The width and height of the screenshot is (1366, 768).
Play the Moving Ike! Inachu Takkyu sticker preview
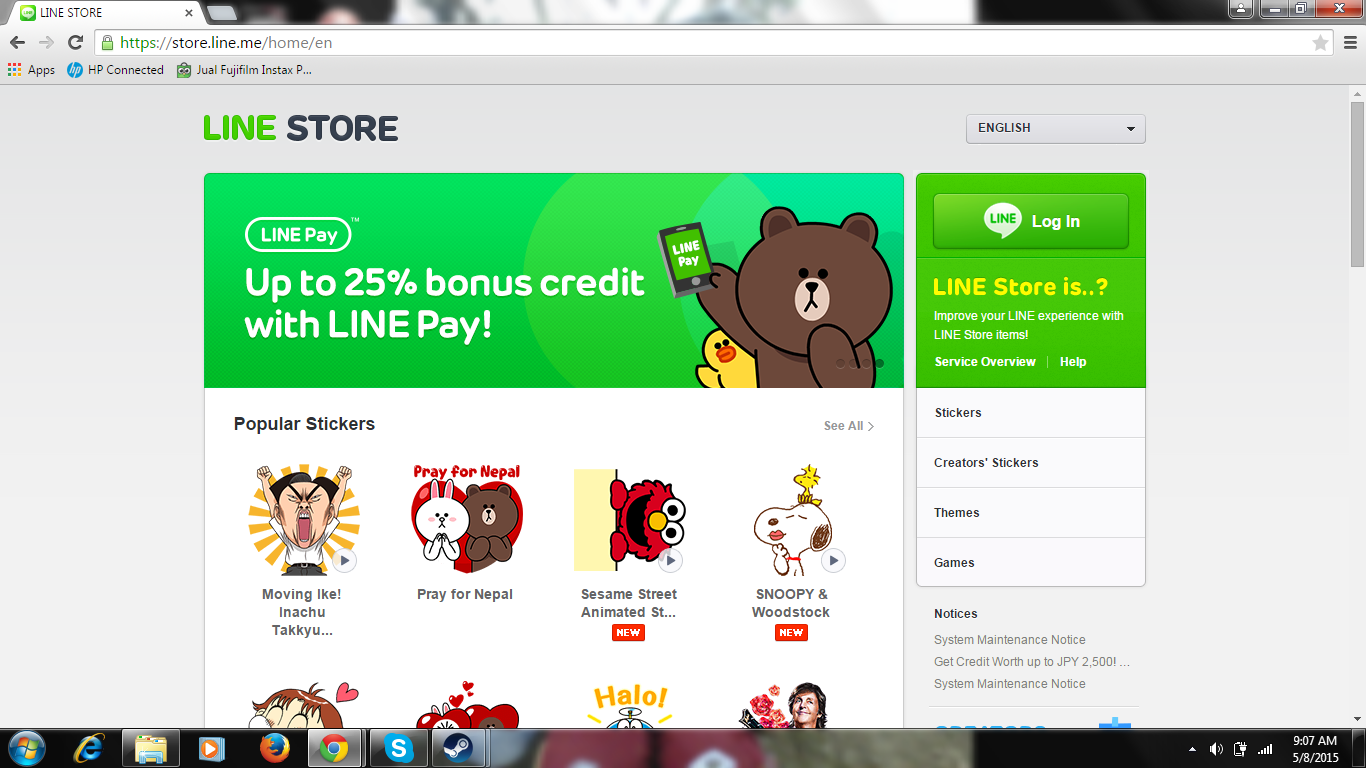(x=344, y=561)
